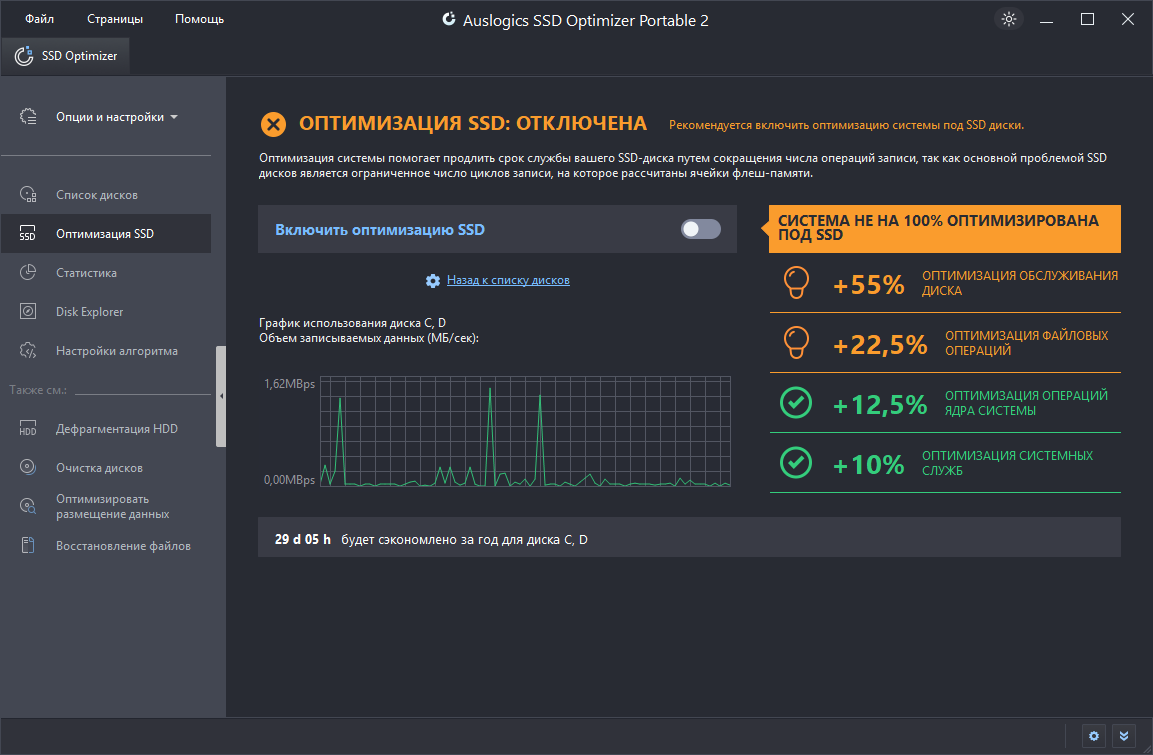
Task: Click the settings gear icon in status bar
Action: [x=1093, y=736]
